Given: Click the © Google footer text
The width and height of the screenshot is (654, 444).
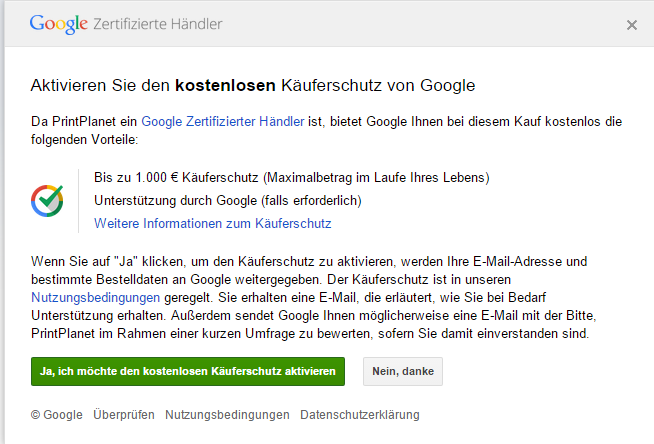Looking at the screenshot, I should pyautogui.click(x=57, y=415).
